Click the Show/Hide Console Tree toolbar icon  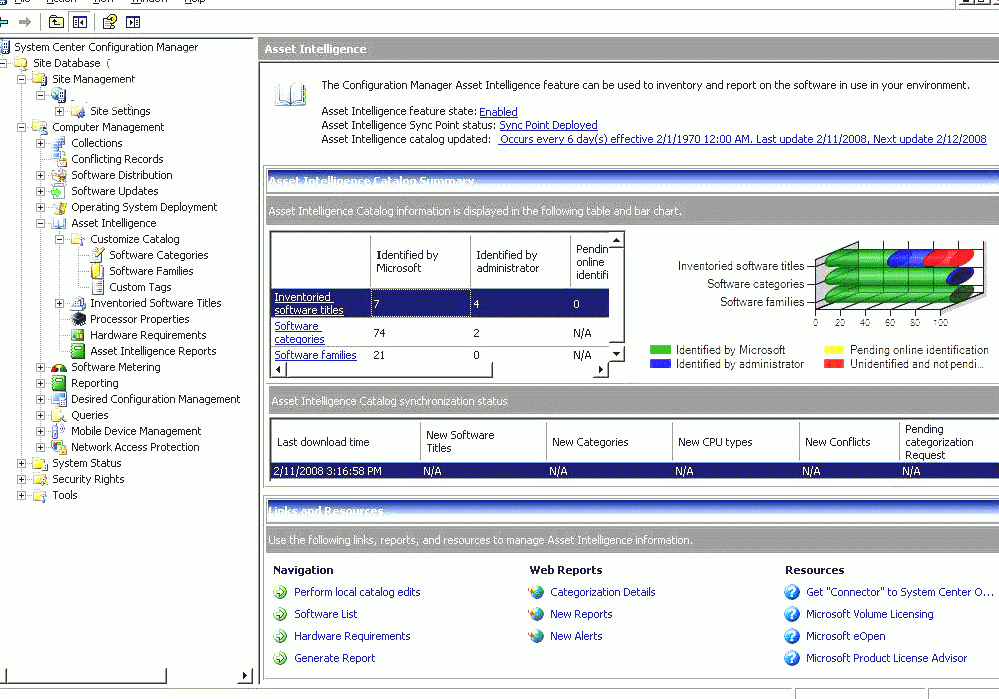(79, 21)
